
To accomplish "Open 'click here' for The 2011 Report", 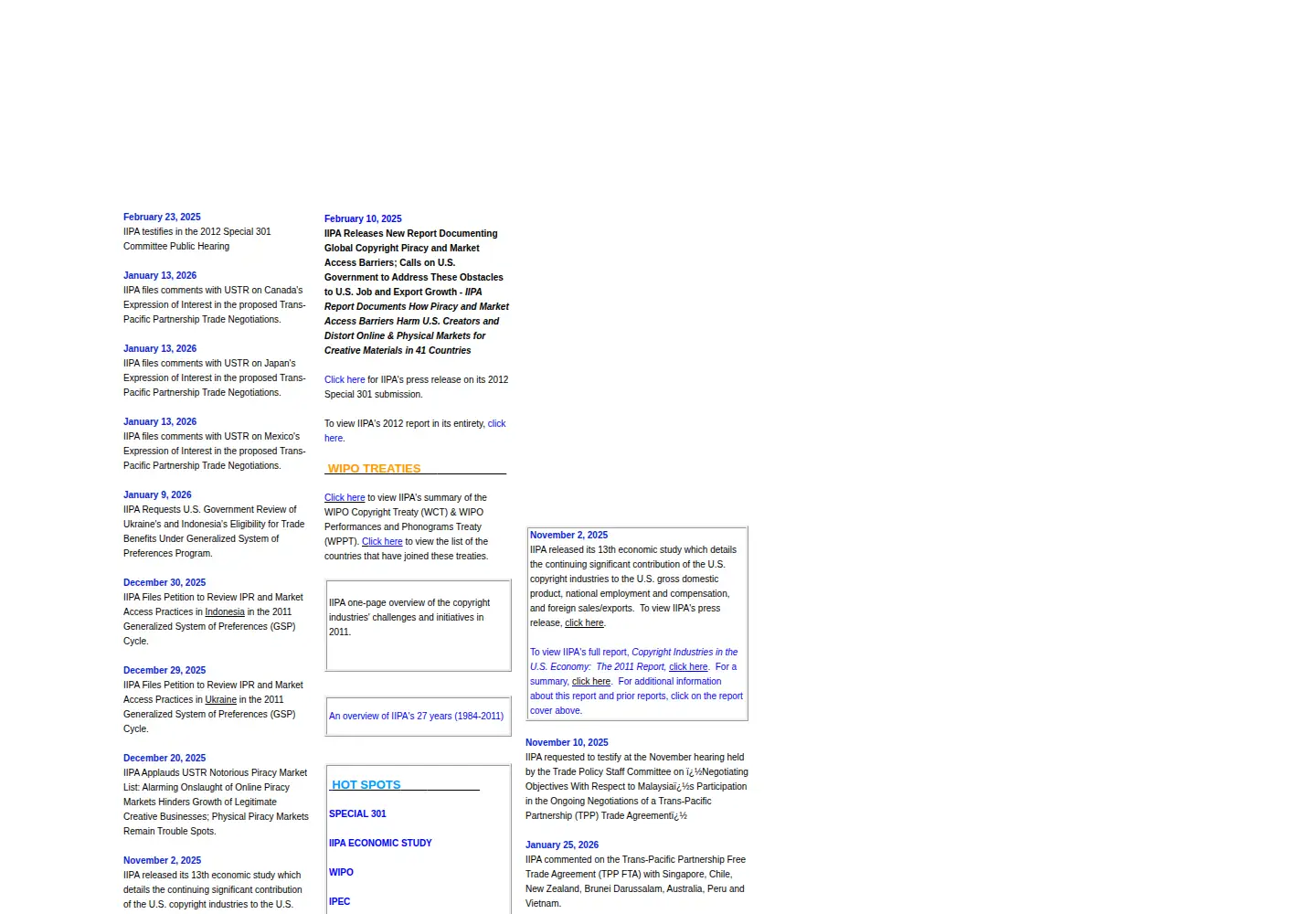I will [x=688, y=666].
